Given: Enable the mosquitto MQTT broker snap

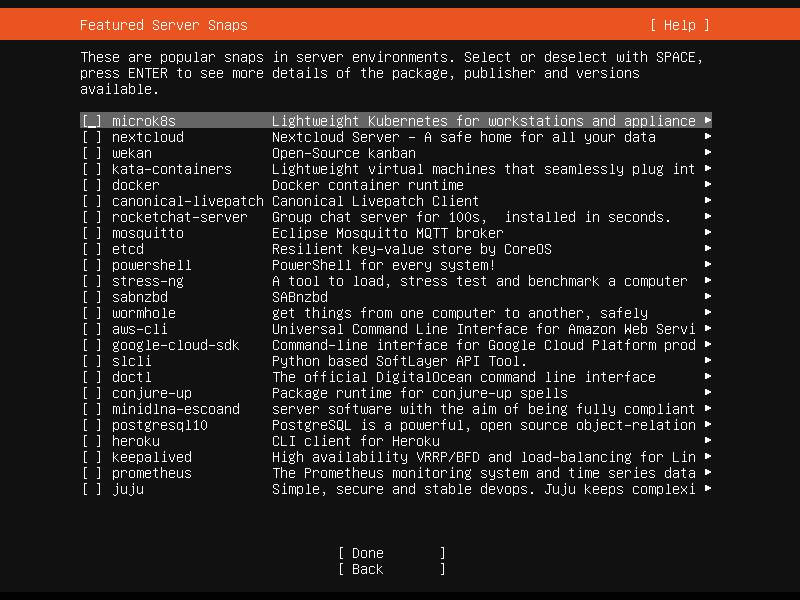Looking at the screenshot, I should click(x=92, y=233).
